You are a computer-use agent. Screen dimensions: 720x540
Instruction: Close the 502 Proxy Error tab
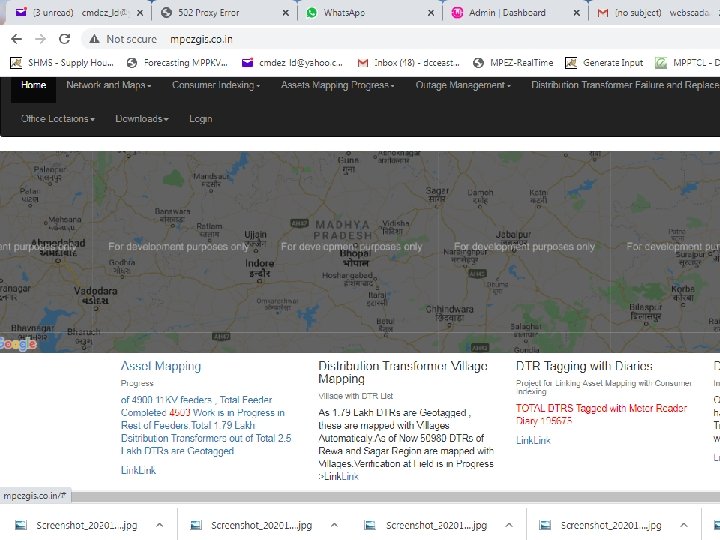click(x=286, y=13)
